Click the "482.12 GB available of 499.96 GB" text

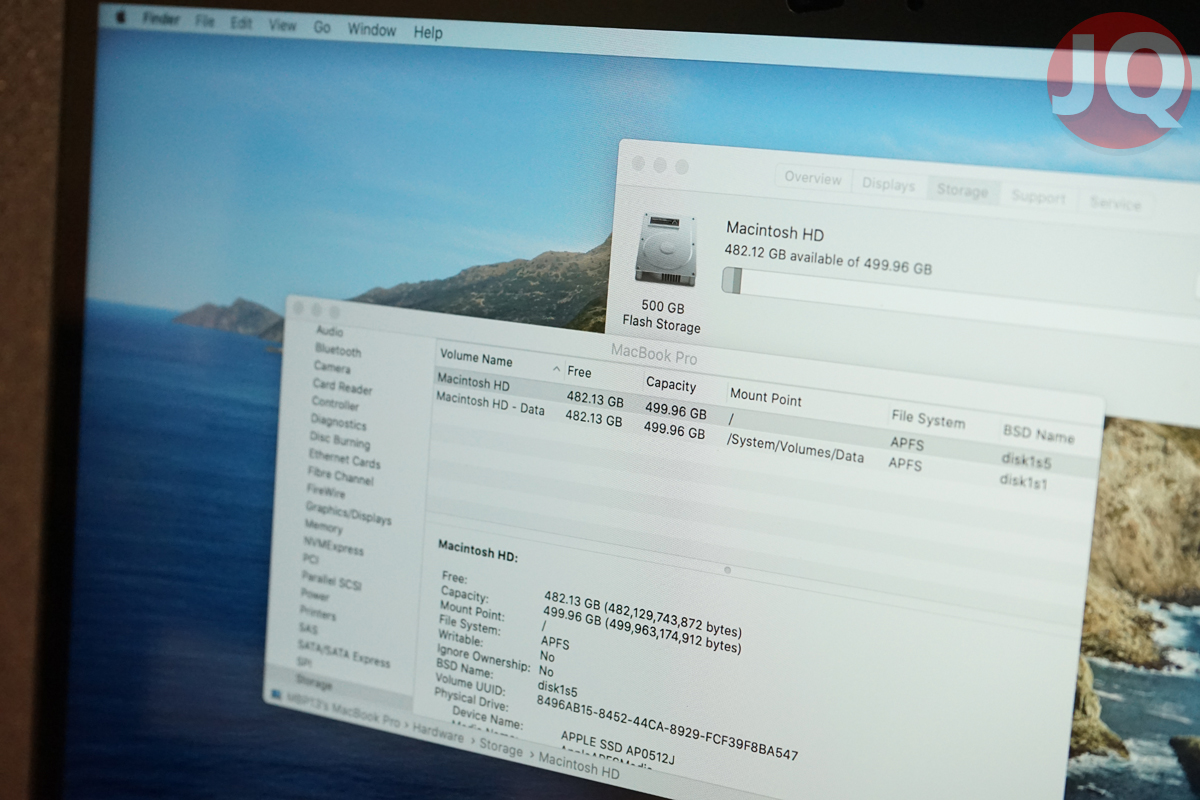(828, 260)
